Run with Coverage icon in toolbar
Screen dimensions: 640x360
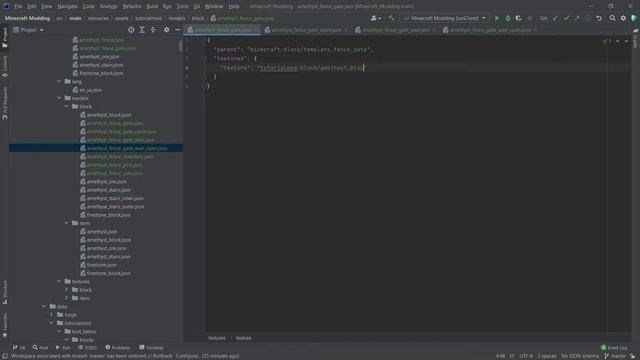[x=518, y=18]
